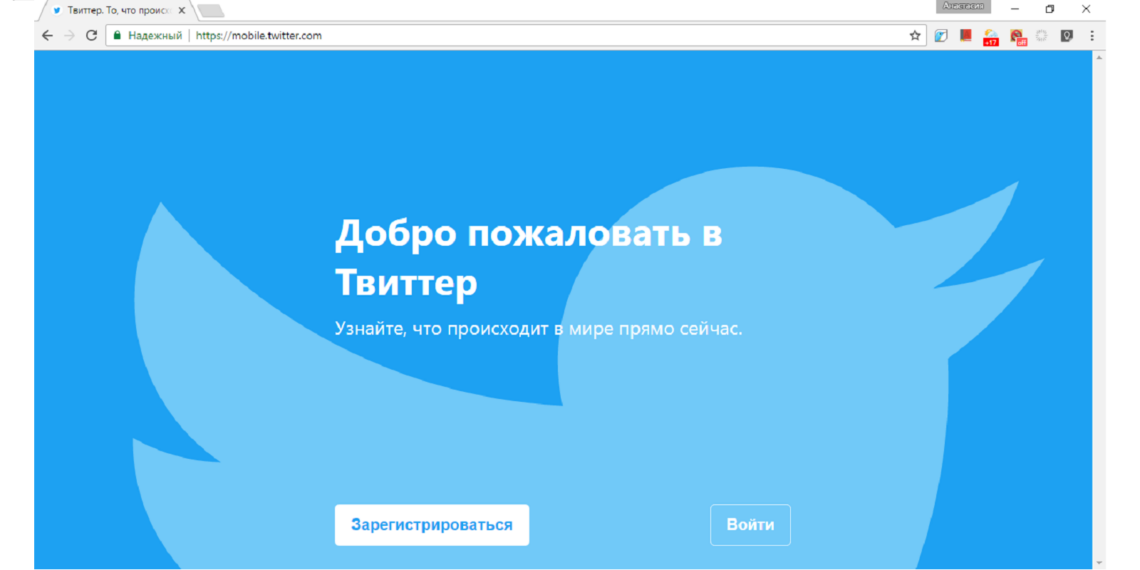The width and height of the screenshot is (1140, 570).
Task: Click the scrollbar down arrow
Action: tap(1099, 562)
